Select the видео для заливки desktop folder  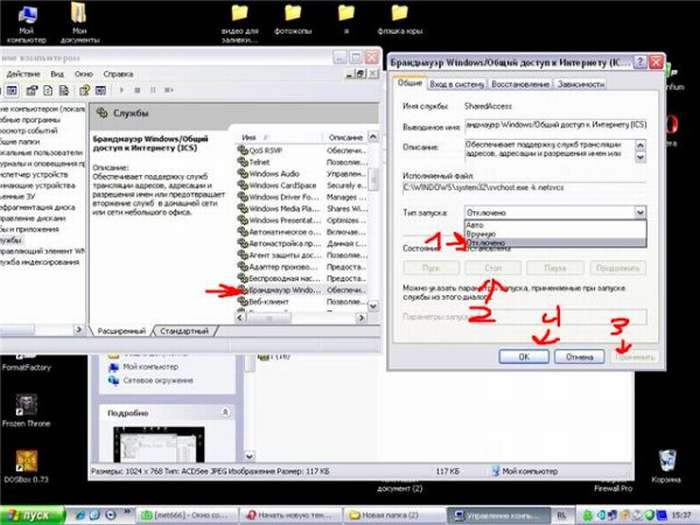pos(240,23)
